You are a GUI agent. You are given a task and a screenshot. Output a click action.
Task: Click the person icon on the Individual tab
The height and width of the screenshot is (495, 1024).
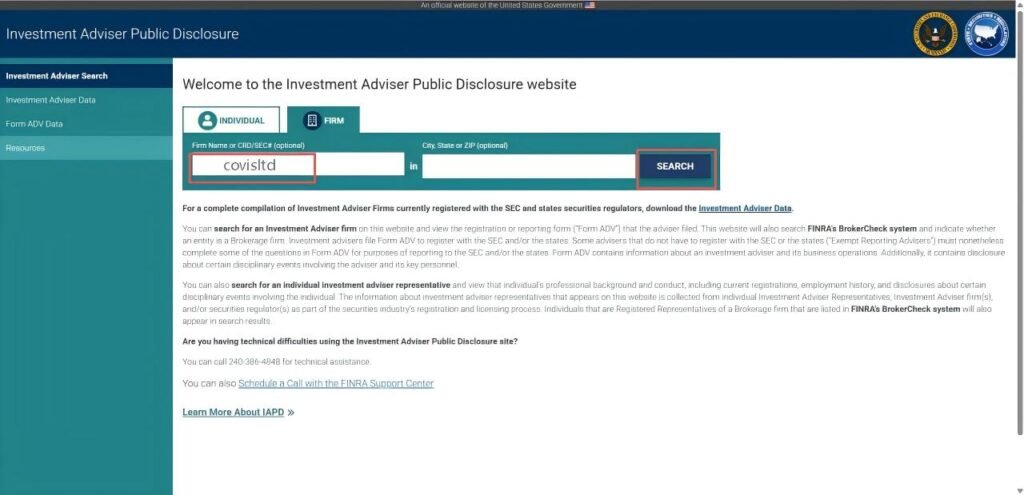[208, 120]
